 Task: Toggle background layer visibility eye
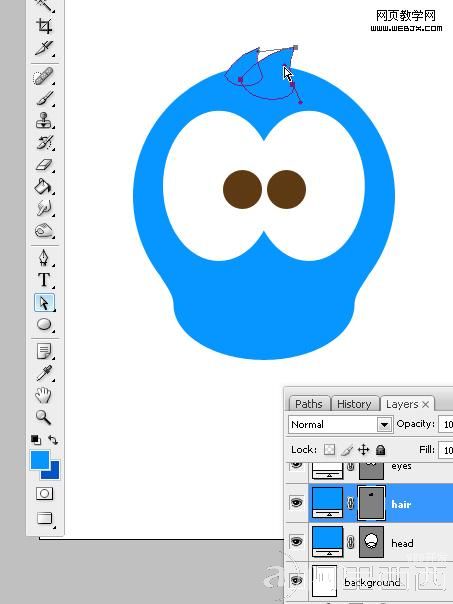point(296,581)
